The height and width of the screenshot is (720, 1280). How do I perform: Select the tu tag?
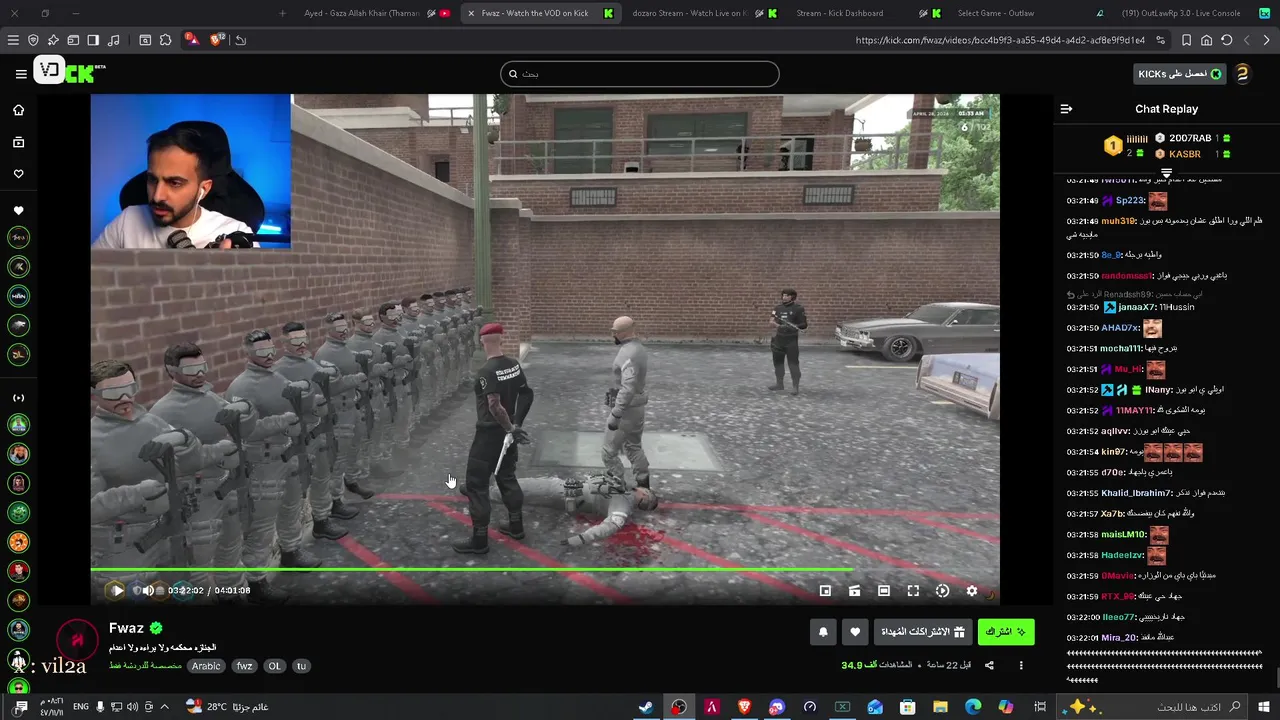(x=301, y=666)
